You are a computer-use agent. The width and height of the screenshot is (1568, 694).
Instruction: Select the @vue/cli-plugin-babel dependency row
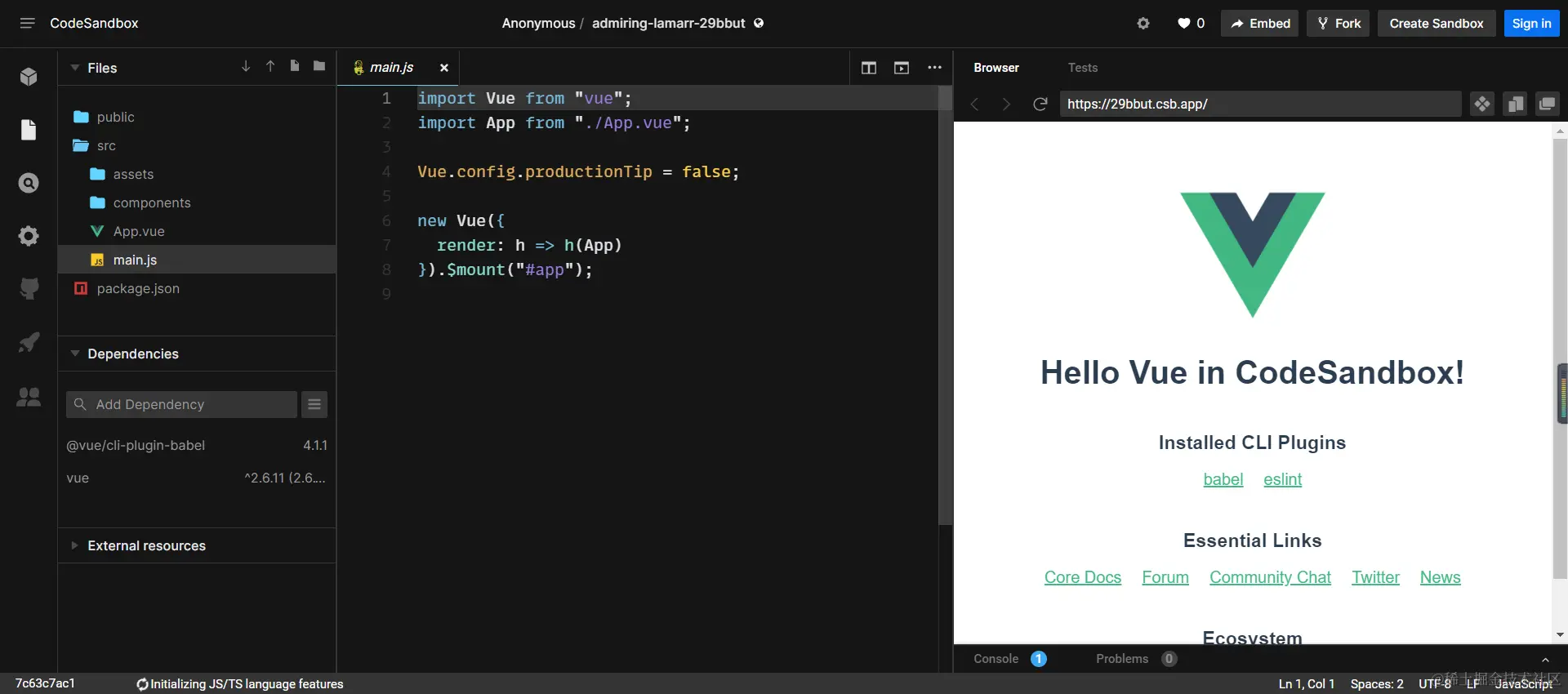(197, 445)
